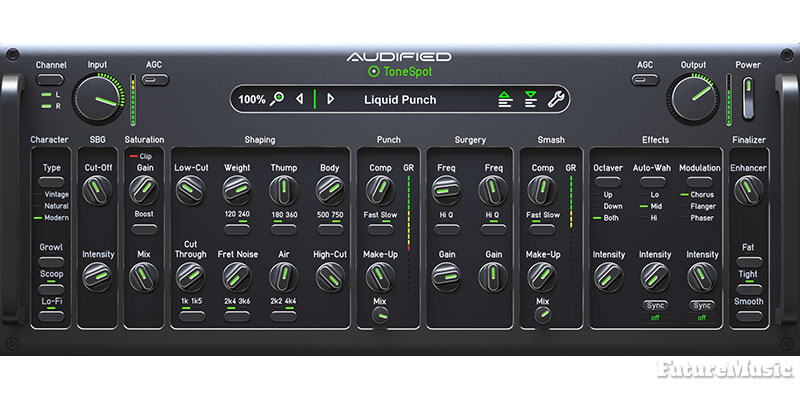
Task: Click the load preset up-arrow icon
Action: [505, 99]
